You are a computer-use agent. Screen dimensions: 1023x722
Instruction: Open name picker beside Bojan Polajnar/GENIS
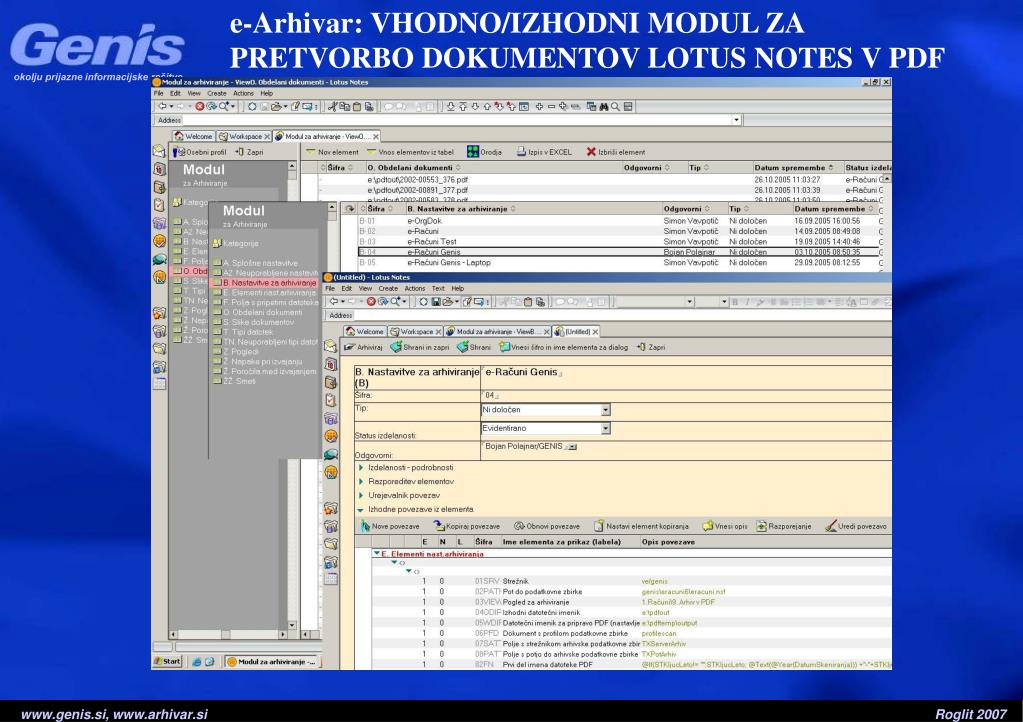pos(571,447)
